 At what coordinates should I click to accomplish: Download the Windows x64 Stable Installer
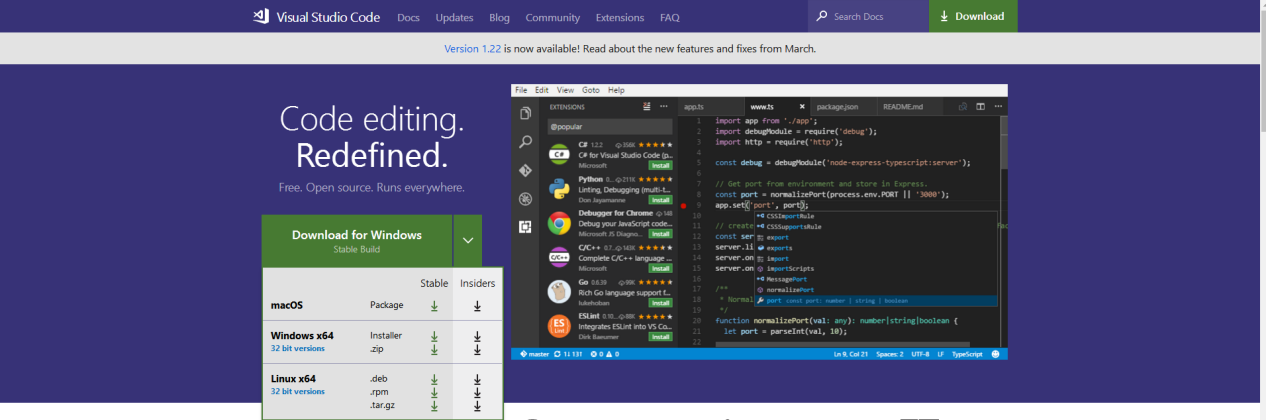point(434,337)
